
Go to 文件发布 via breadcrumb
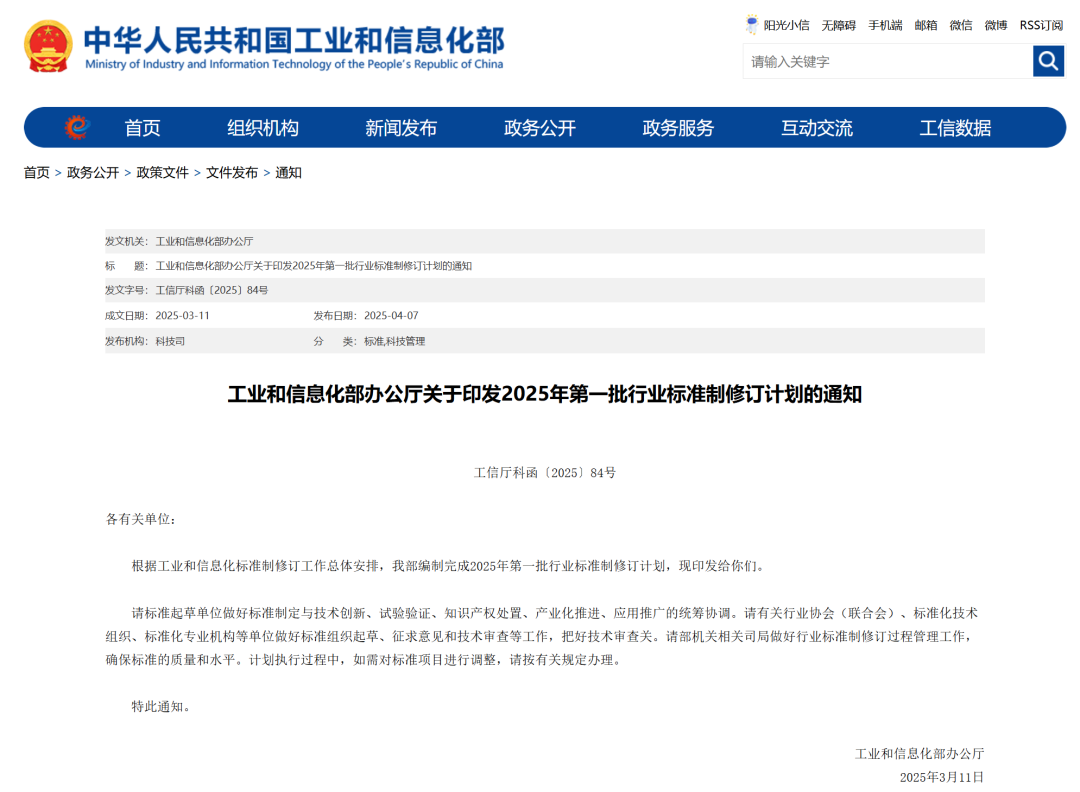[x=232, y=173]
